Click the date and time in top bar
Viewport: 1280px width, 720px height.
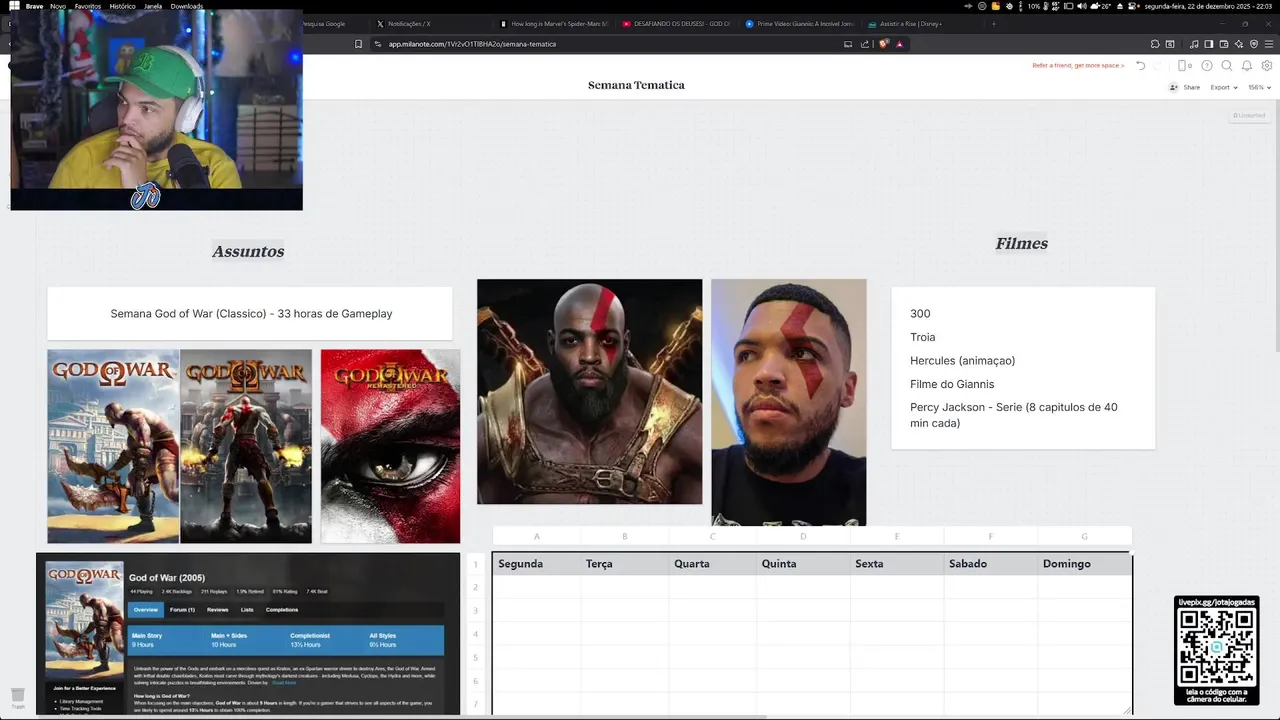coord(1208,6)
